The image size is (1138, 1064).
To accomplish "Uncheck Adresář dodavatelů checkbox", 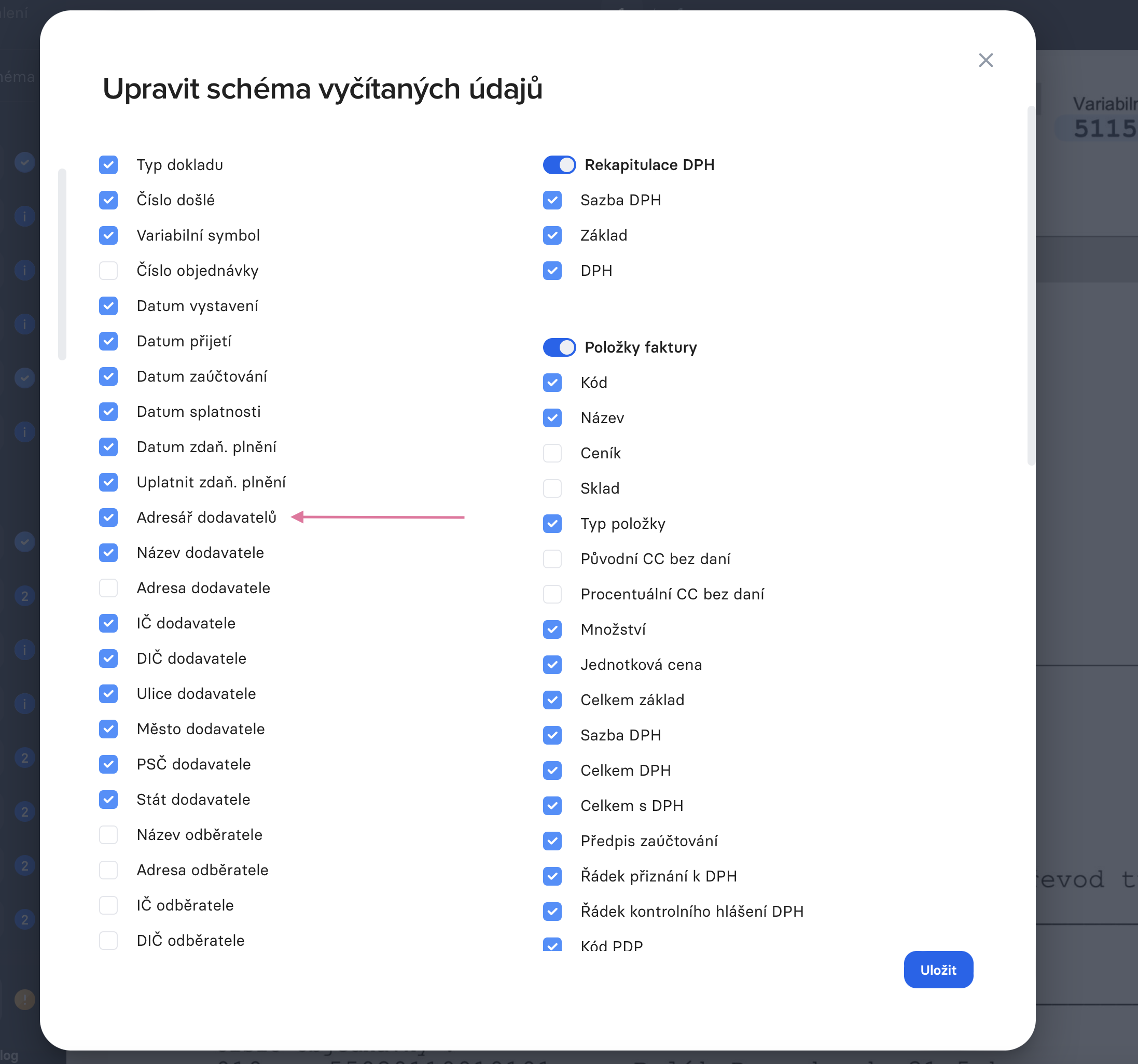I will pos(108,517).
